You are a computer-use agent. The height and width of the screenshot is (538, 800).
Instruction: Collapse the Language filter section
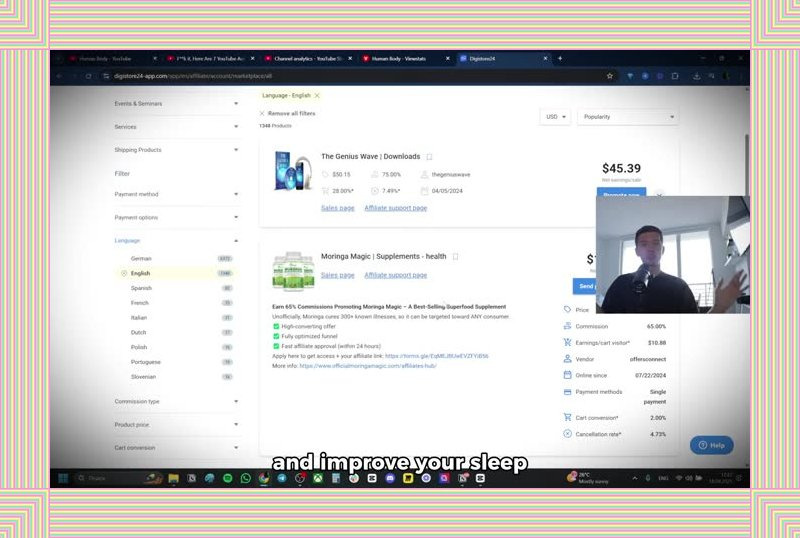point(176,240)
